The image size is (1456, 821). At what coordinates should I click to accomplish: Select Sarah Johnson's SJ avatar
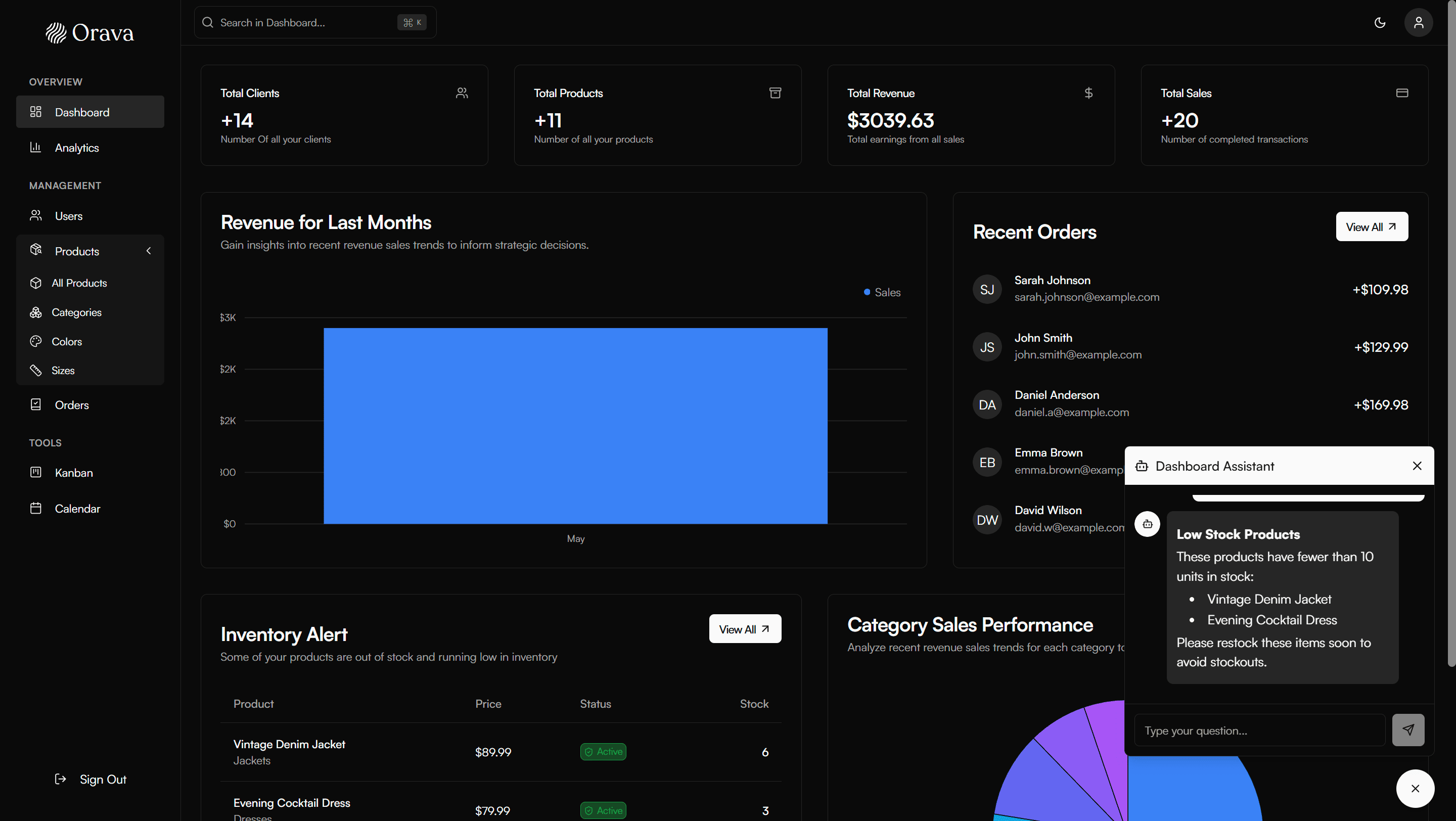[x=987, y=289]
